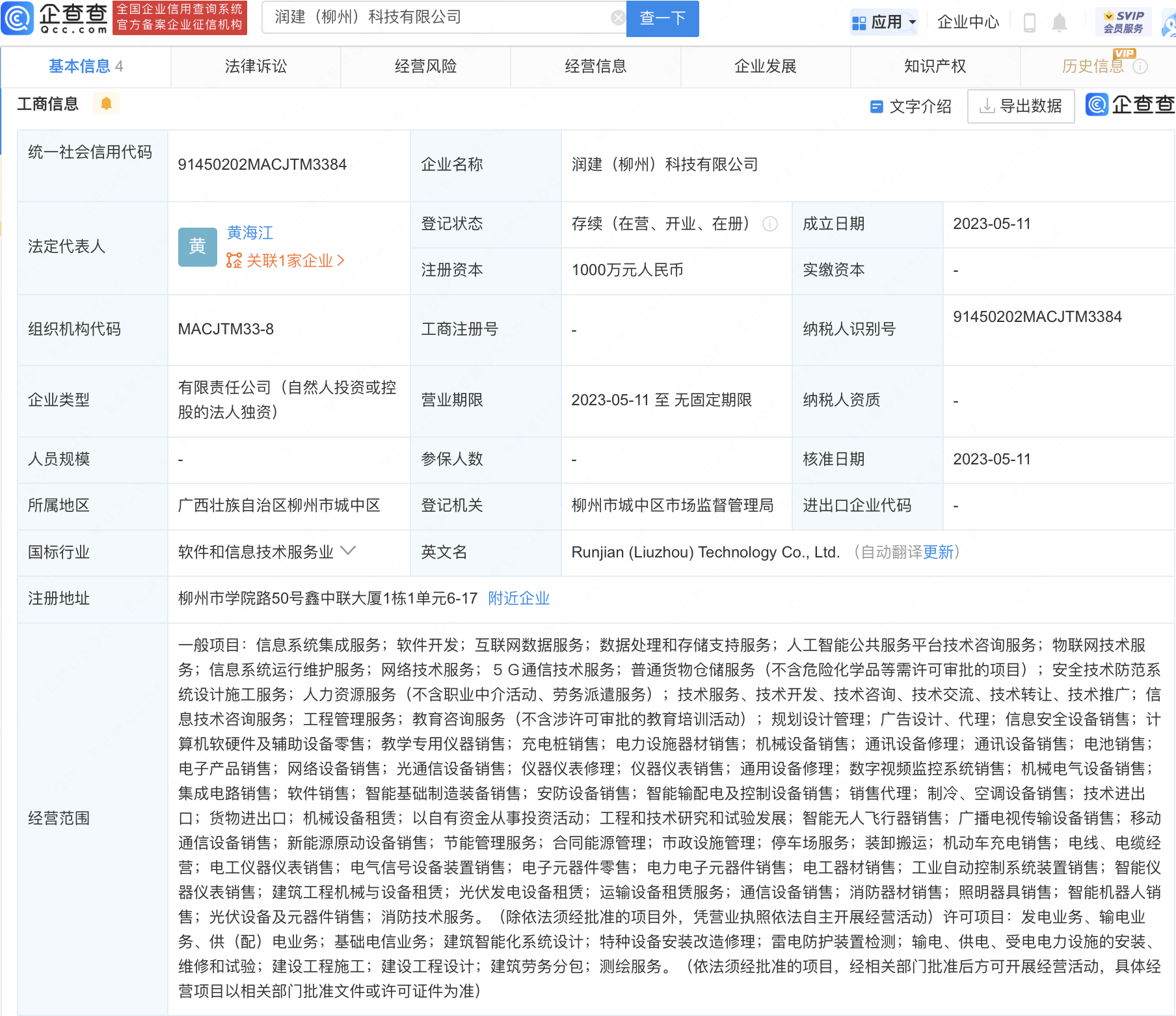Switch to the 经营风险 tab
The width and height of the screenshot is (1176, 1016).
coord(425,66)
